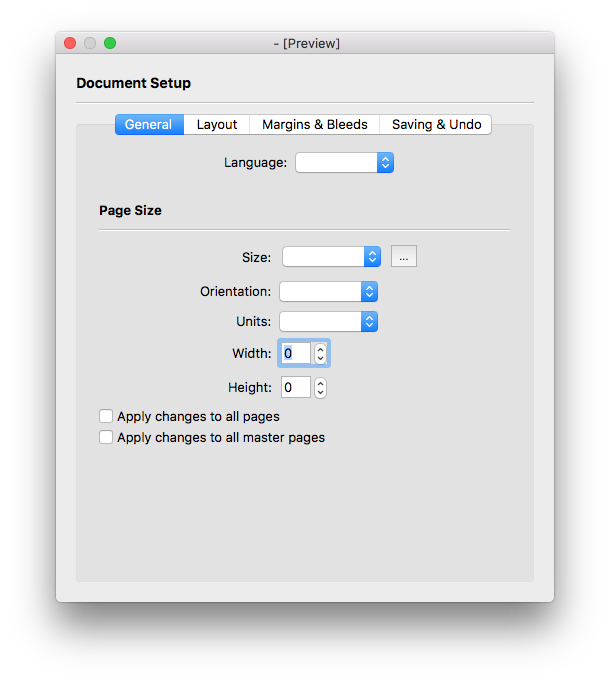Click inside the Height input field
The width and height of the screenshot is (610, 682).
coord(295,387)
